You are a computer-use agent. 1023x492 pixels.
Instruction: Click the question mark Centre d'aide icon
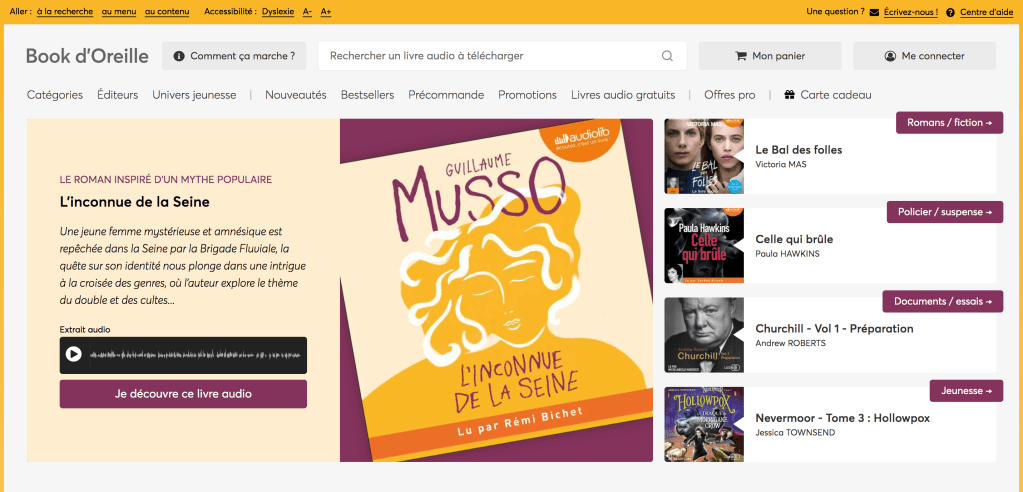pyautogui.click(x=950, y=12)
